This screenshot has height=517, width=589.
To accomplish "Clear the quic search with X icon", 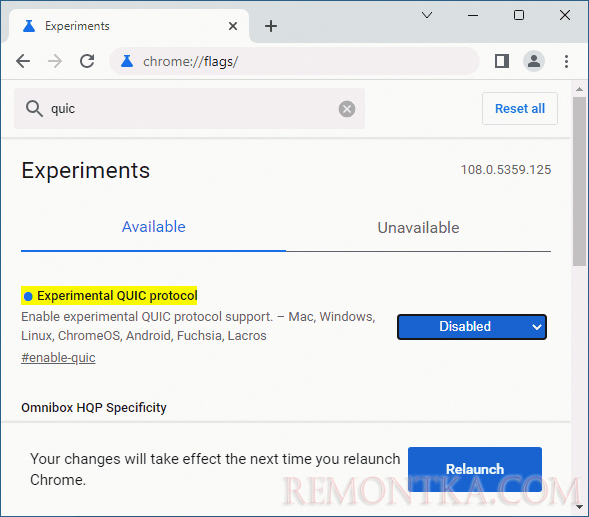I will [347, 109].
